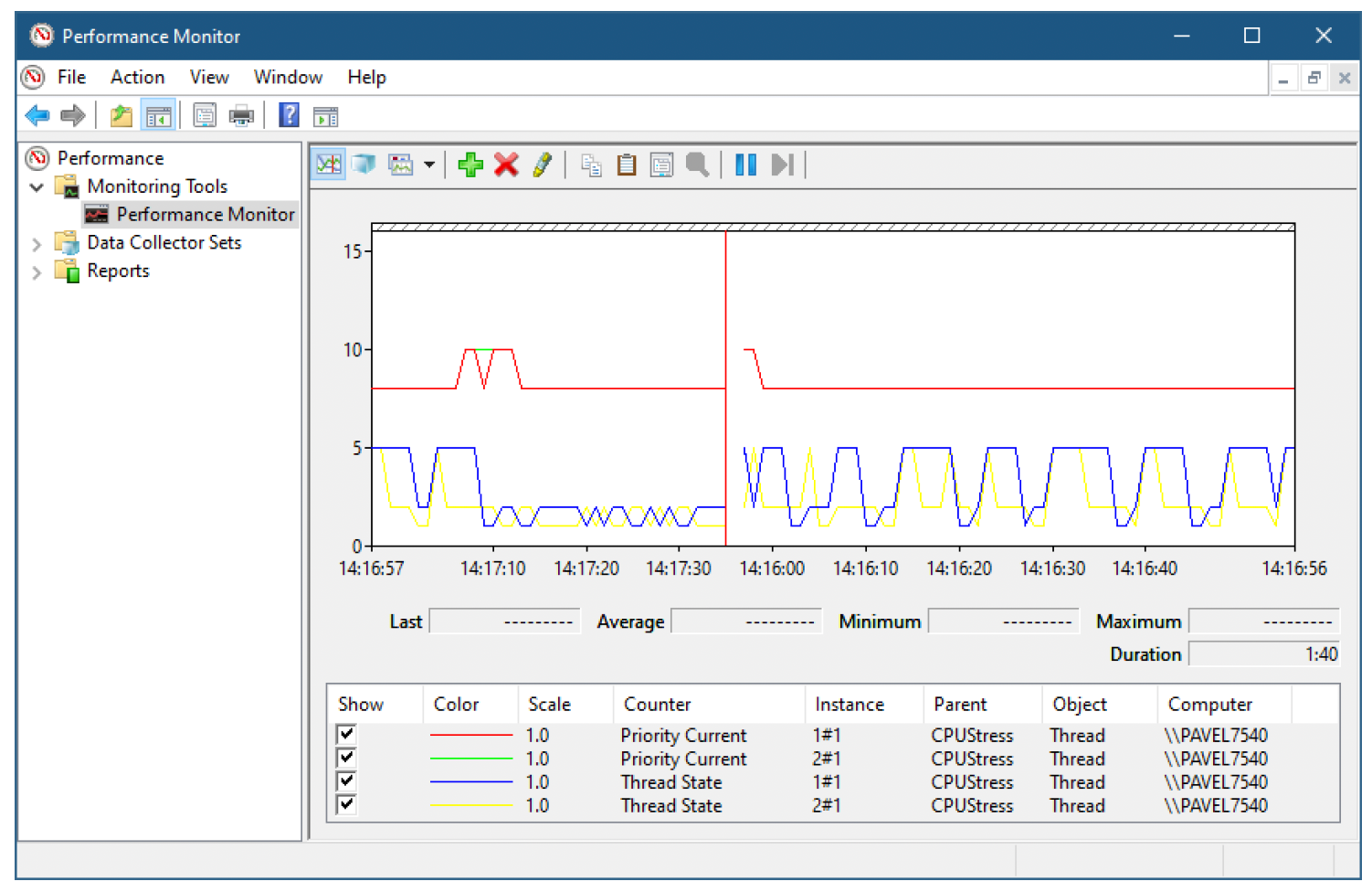Open the graph type dropdown arrow
1372x892 pixels.
428,165
